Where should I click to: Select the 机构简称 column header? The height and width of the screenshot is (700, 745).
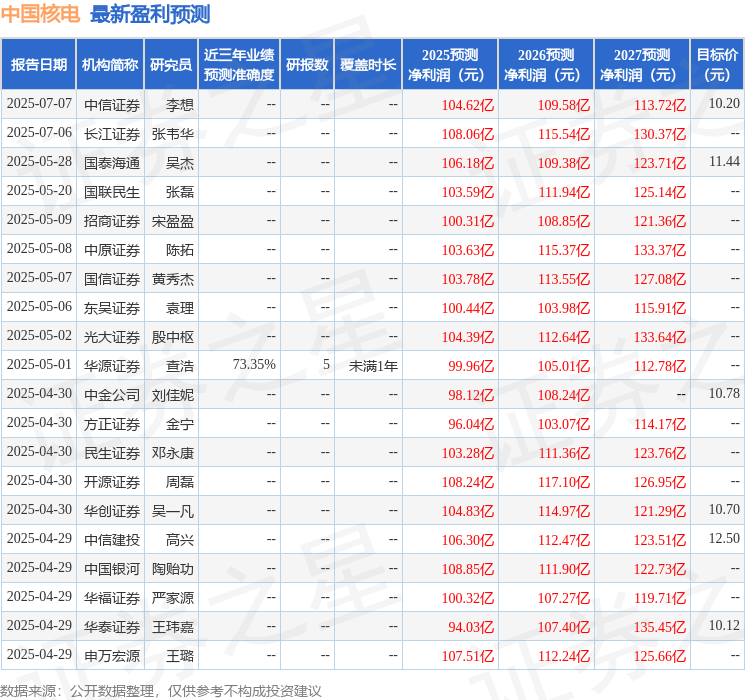[110, 65]
